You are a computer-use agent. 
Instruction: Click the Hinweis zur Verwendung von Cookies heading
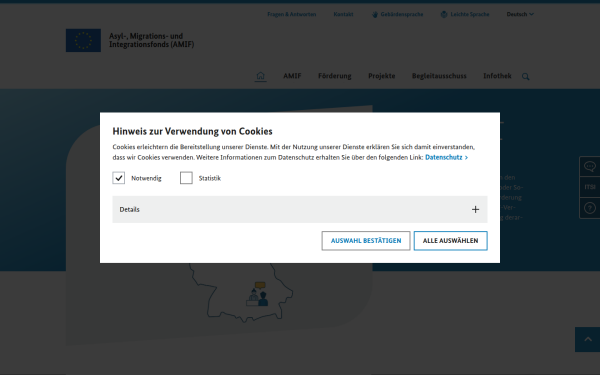pos(192,131)
